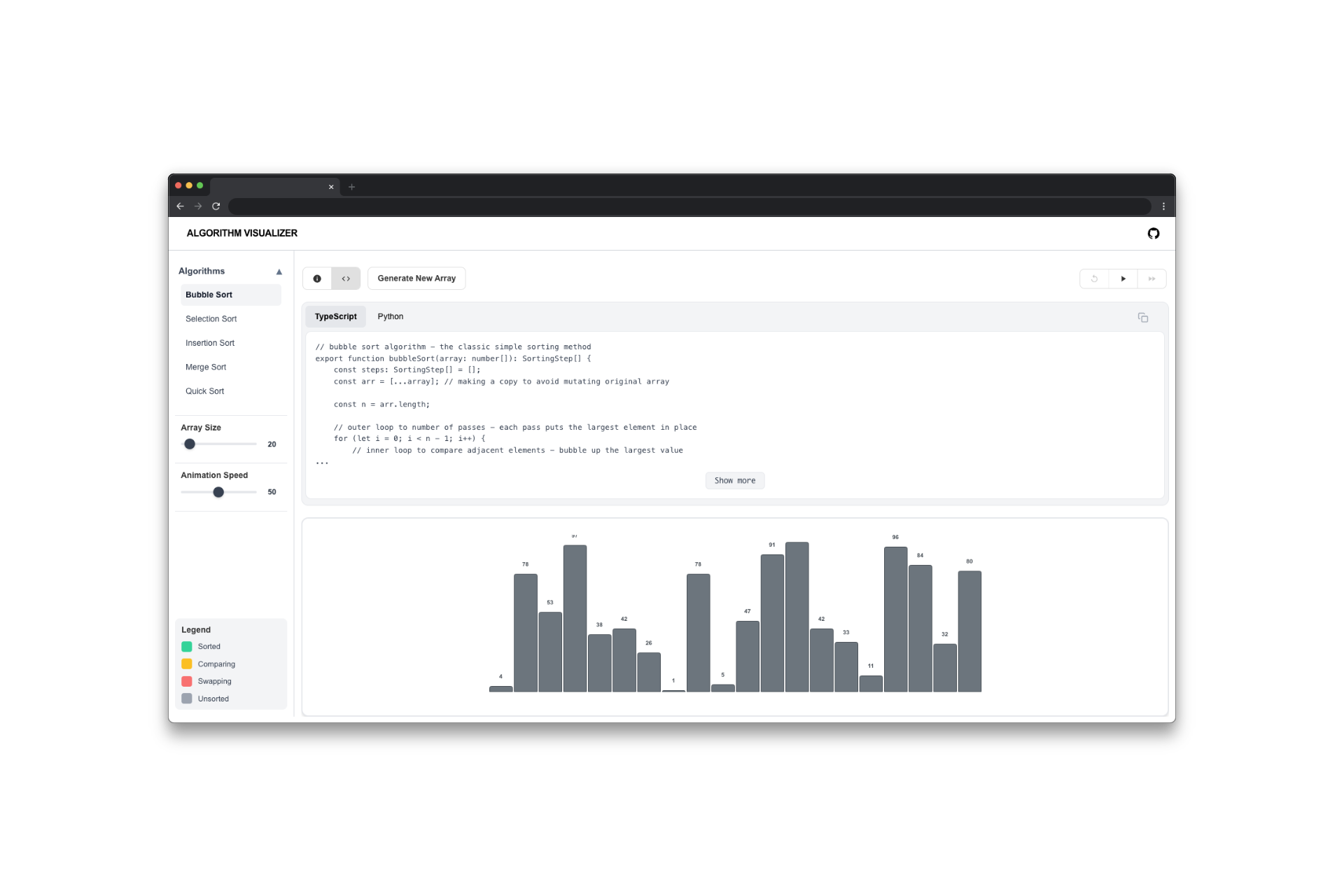Click the reset sorting icon
Image resolution: width=1344 pixels, height=896 pixels.
pyautogui.click(x=1094, y=279)
